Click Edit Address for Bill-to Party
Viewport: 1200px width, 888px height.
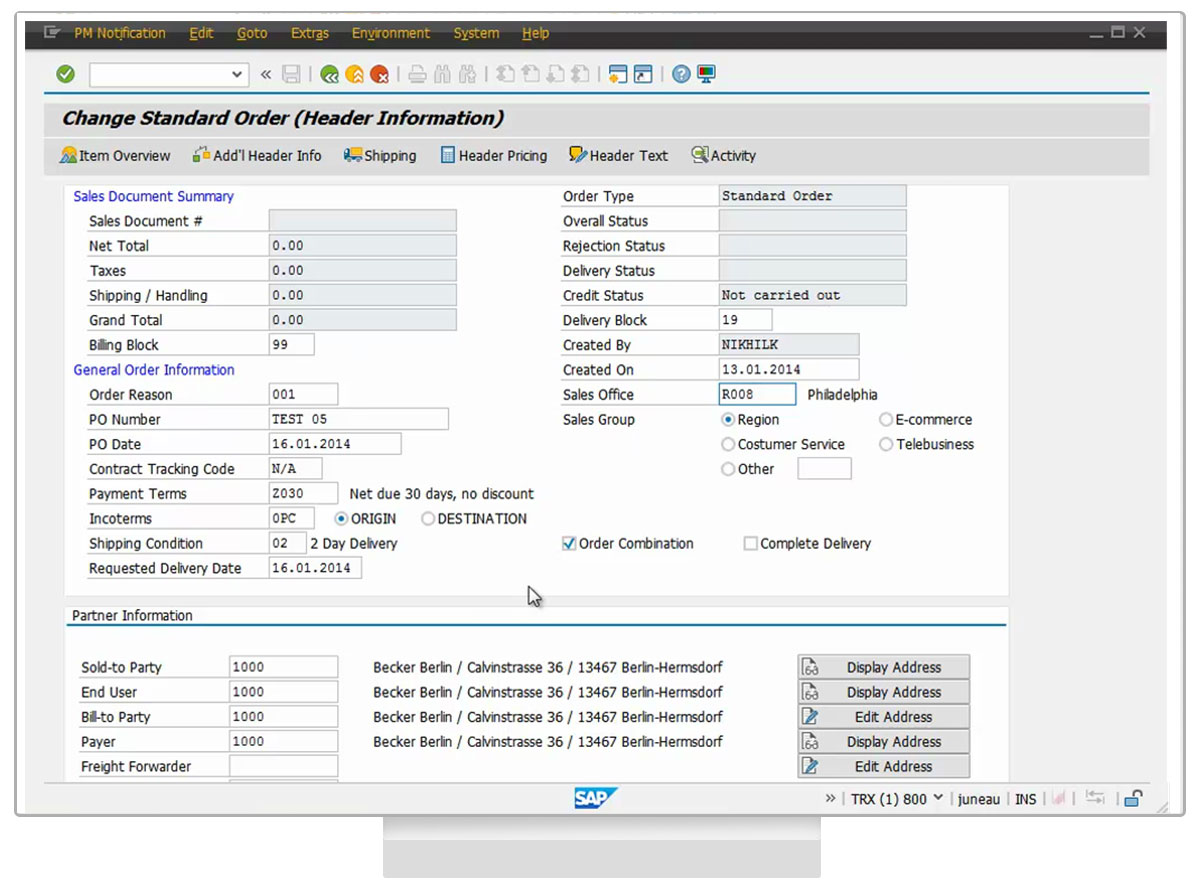click(884, 717)
